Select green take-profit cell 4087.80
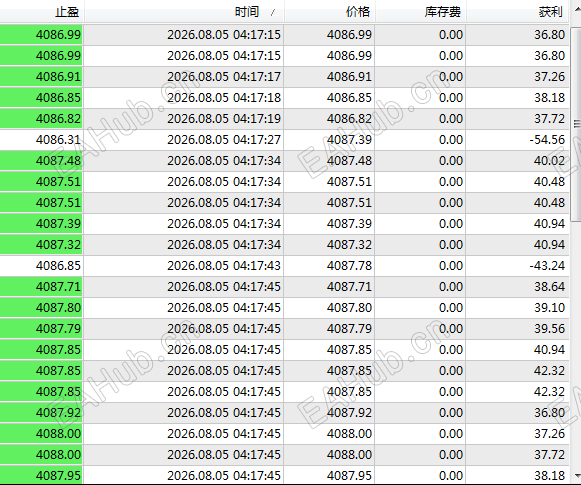 point(41,308)
